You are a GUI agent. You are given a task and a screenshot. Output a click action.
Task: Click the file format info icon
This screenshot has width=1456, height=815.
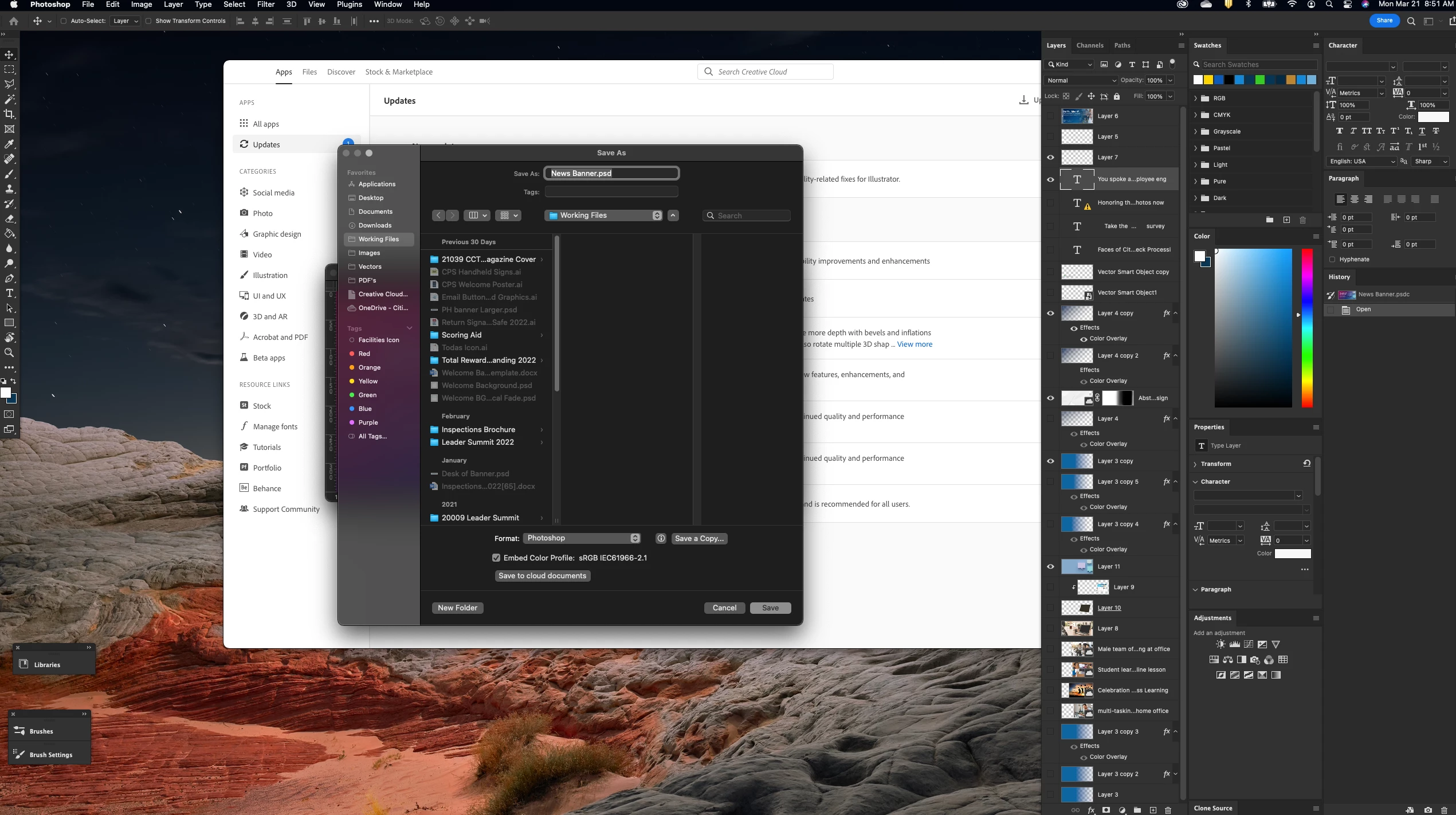coord(661,538)
